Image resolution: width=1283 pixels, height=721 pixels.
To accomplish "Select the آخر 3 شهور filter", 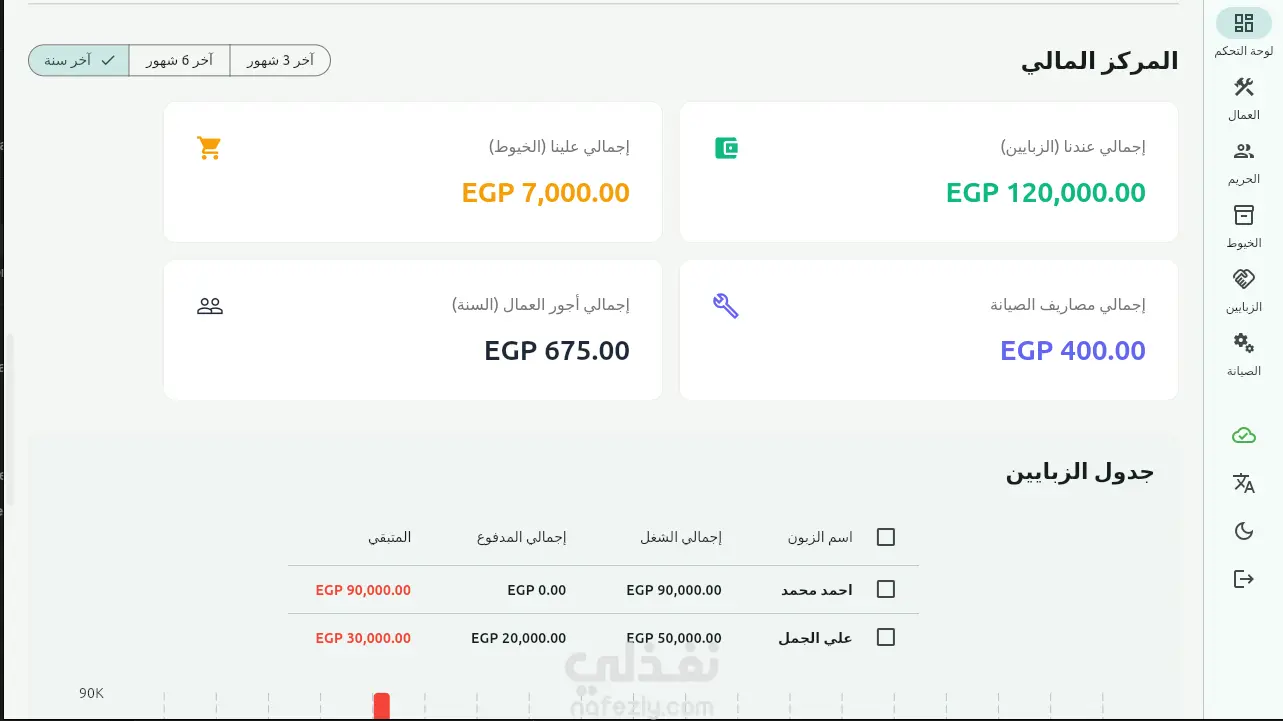I will (x=280, y=60).
